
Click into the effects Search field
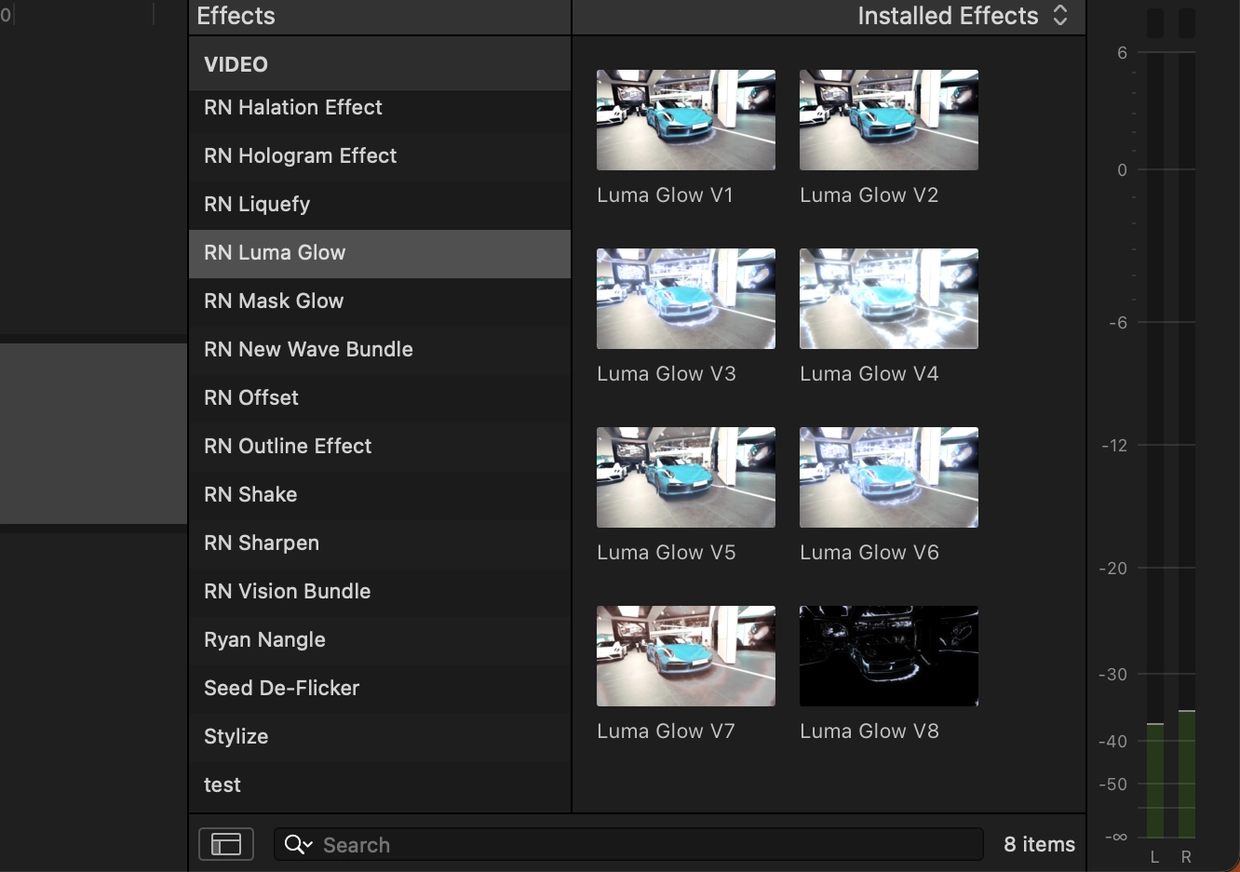click(x=640, y=844)
